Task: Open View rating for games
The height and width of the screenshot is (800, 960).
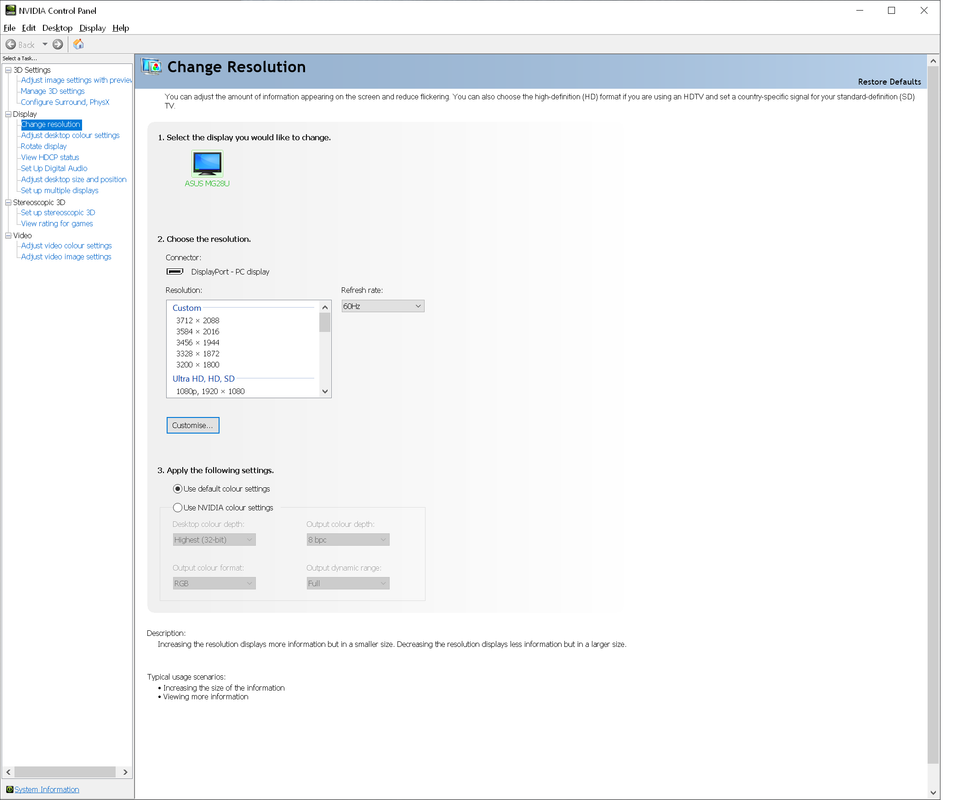Action: click(57, 223)
